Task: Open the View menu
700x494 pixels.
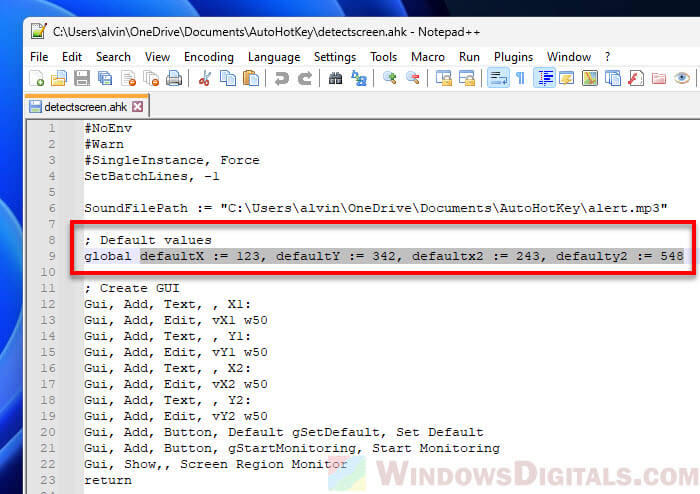Action: click(157, 57)
